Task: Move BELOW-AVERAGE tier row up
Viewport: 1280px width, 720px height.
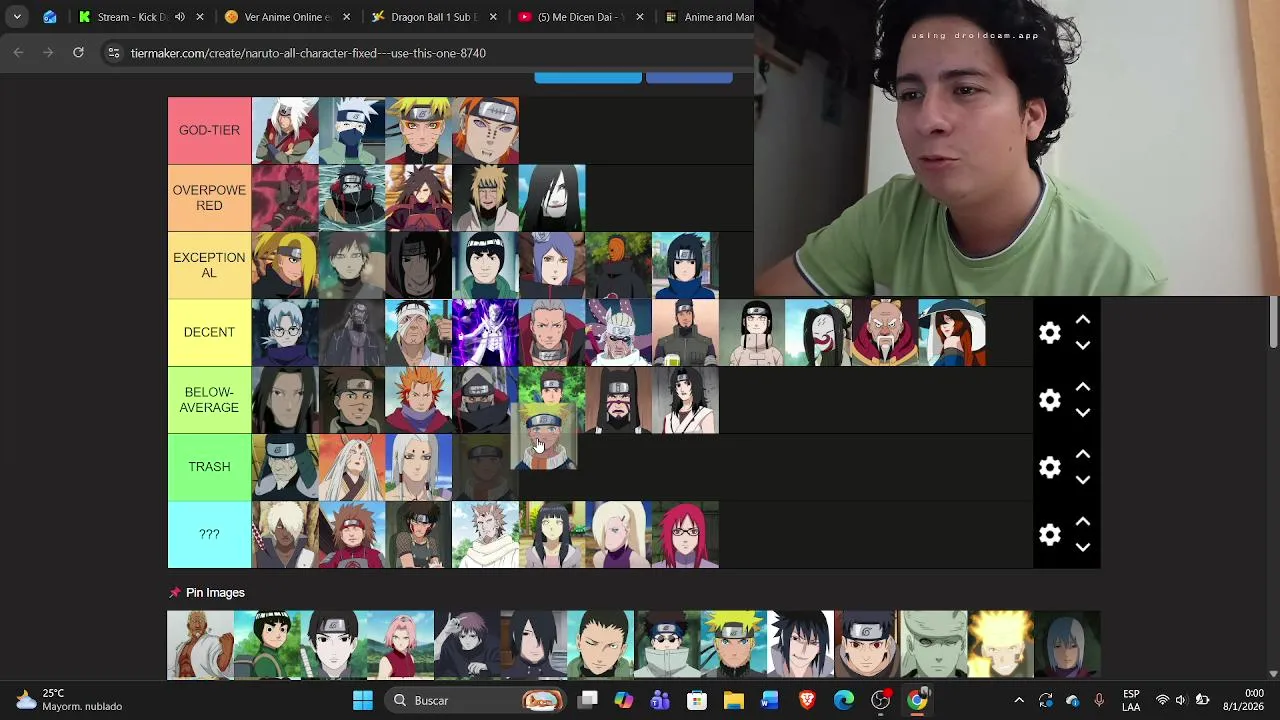Action: pyautogui.click(x=1083, y=387)
